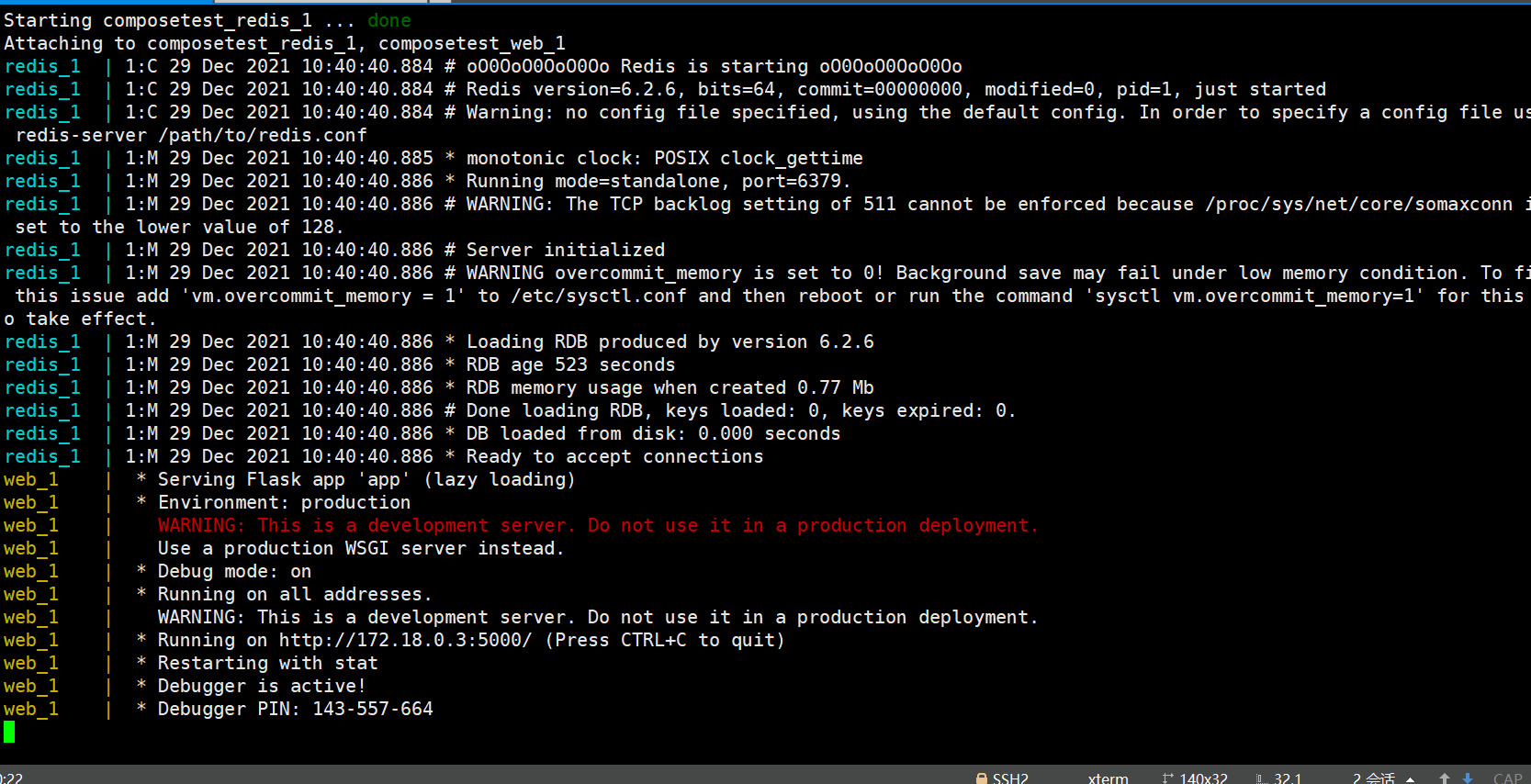Click 'WARNING overcommit_memory is set to 0!' text

(675, 273)
